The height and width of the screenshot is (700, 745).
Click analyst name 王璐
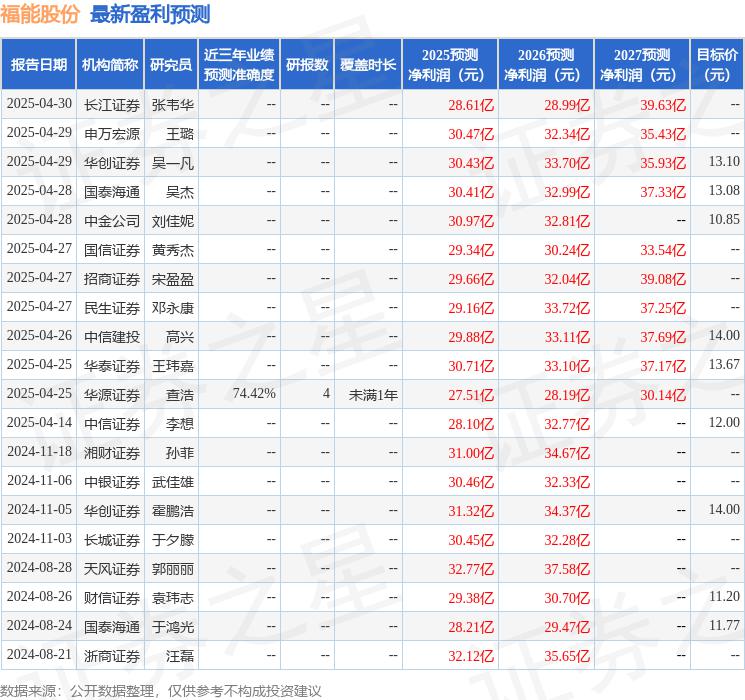pos(180,134)
